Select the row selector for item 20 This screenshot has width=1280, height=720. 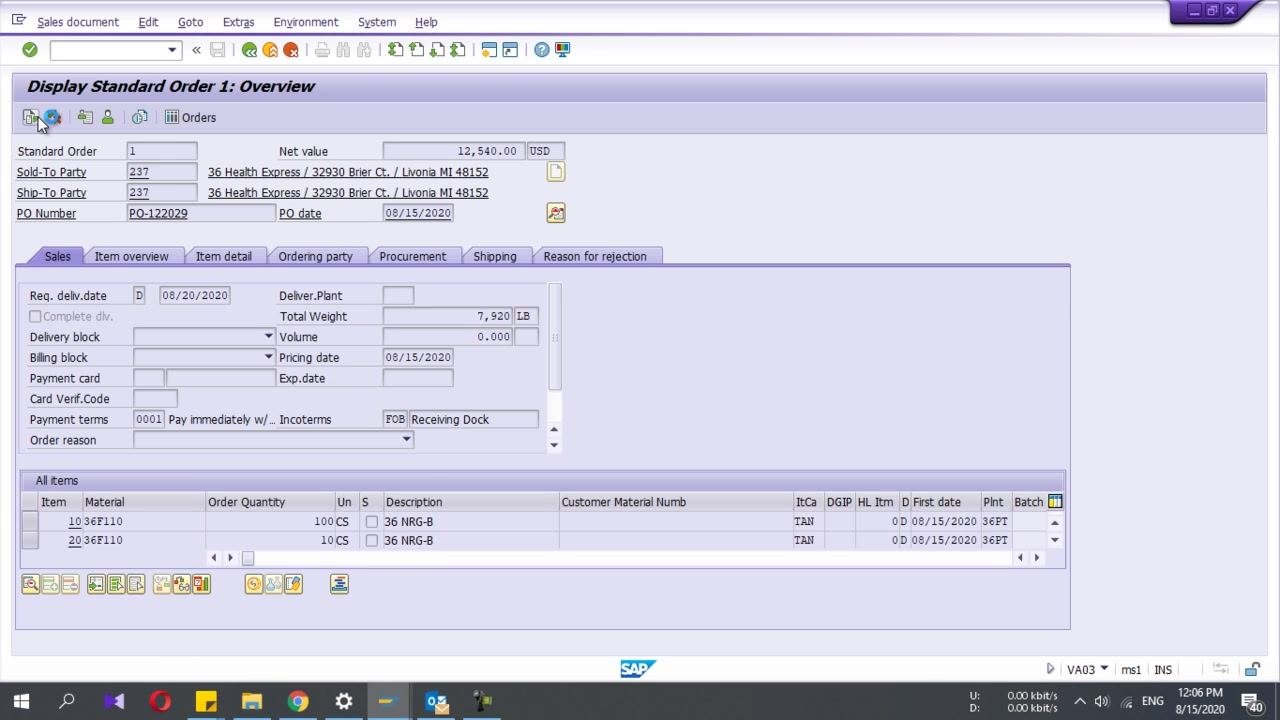(x=30, y=541)
